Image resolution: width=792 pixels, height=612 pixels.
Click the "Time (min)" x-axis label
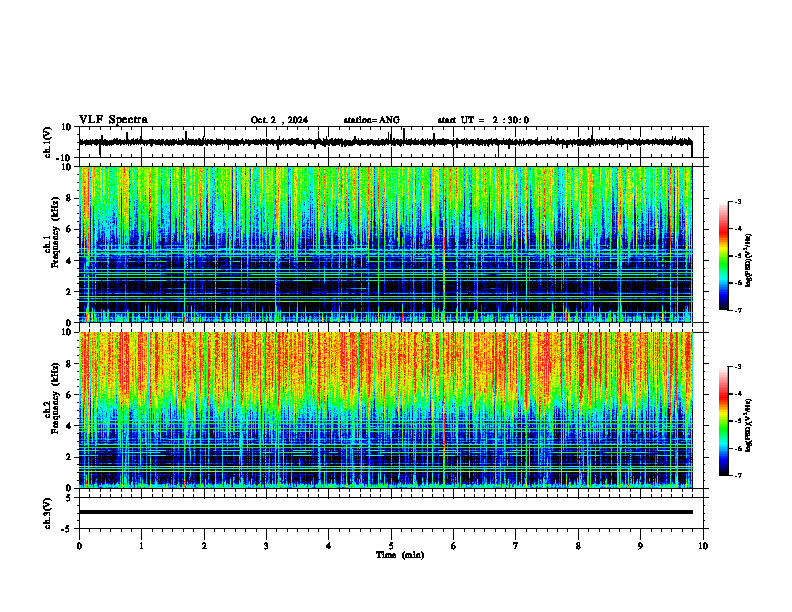(x=400, y=555)
